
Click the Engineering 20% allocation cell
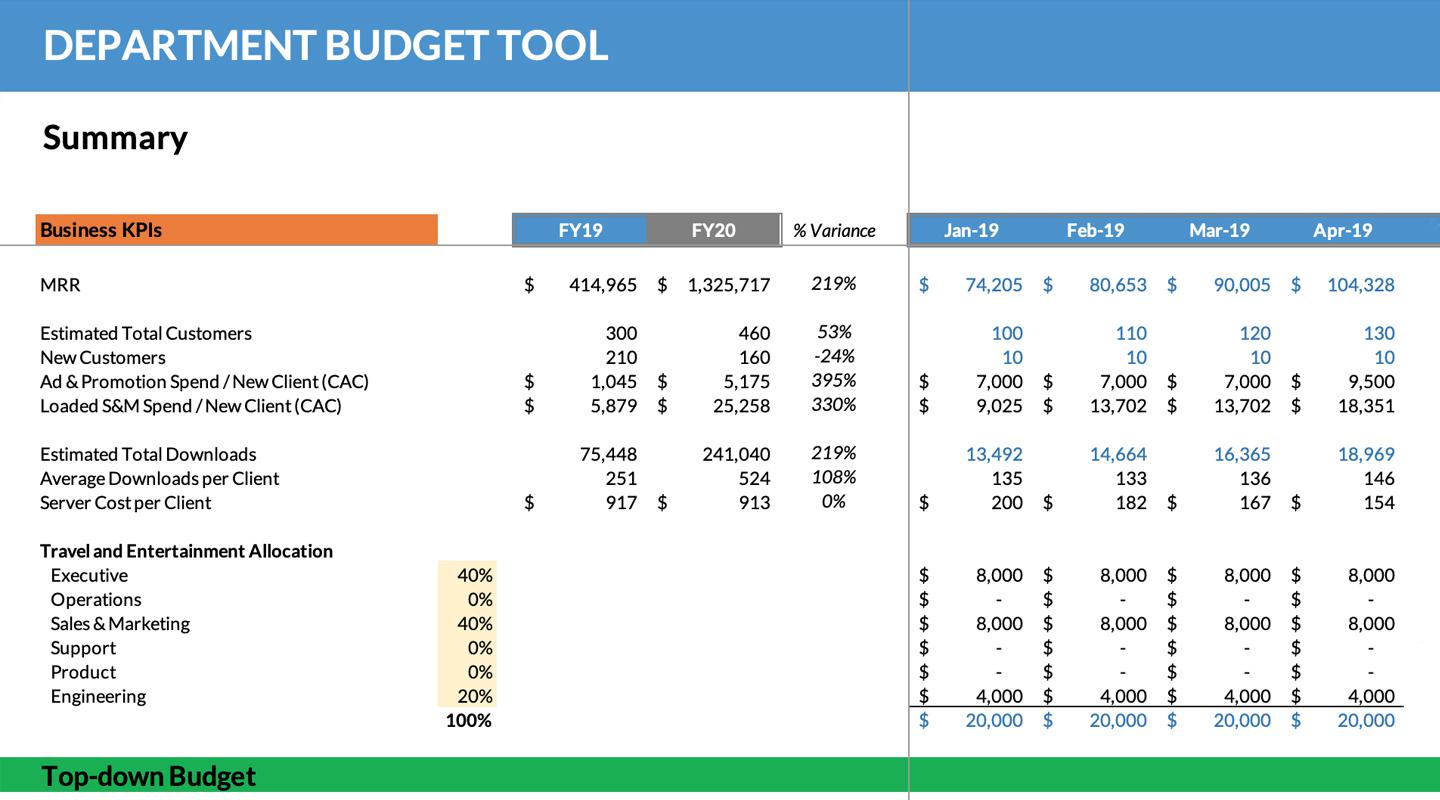(467, 695)
